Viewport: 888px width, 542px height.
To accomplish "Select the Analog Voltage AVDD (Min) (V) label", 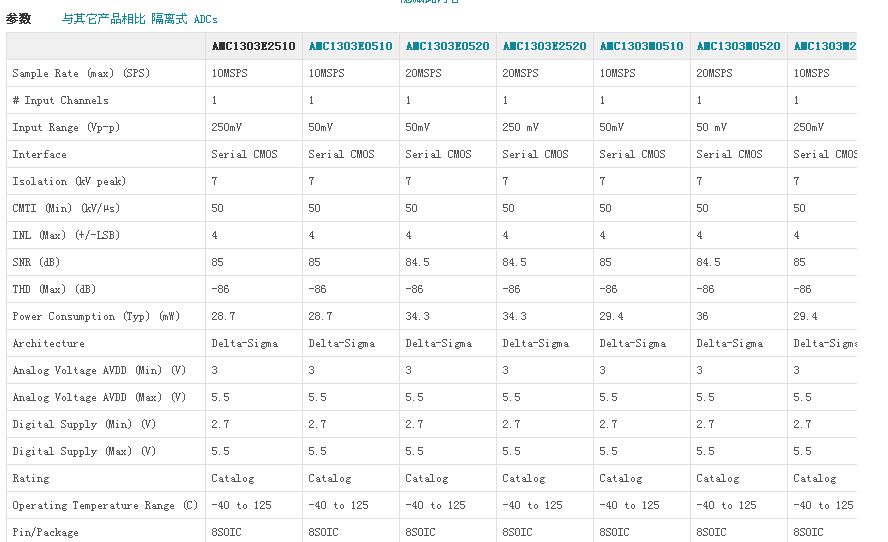I will click(x=99, y=370).
